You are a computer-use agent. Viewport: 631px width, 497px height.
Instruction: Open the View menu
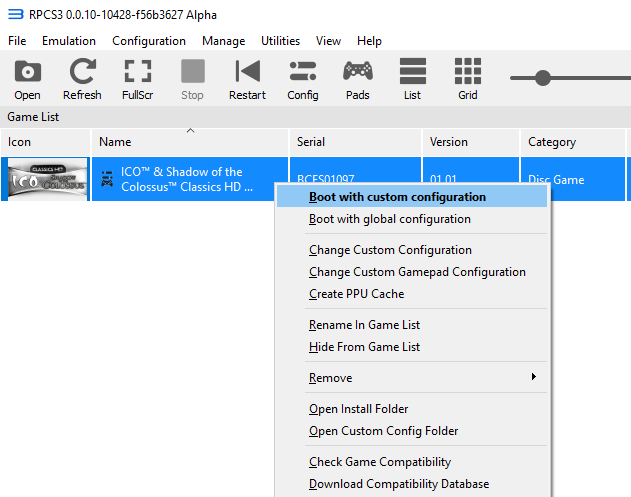click(328, 41)
